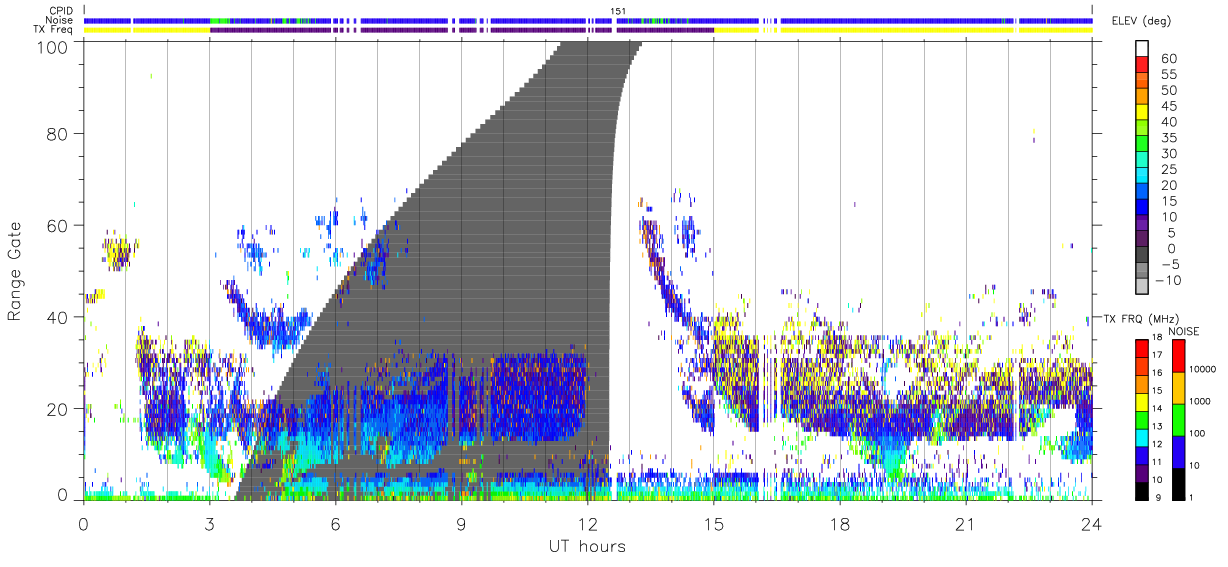Select the TX FRQ (MHz) legend title
This screenshot has height=567, width=1228.
1139,317
